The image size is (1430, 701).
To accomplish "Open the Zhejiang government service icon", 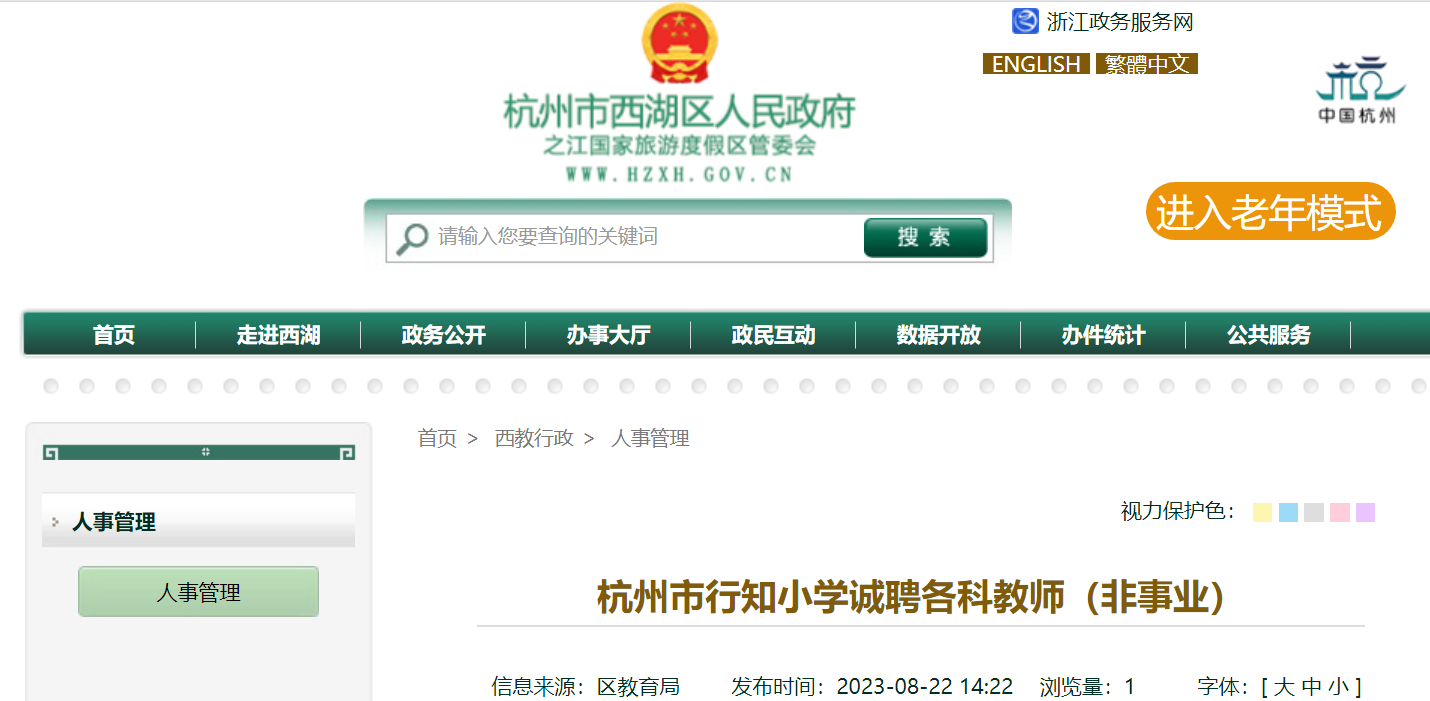I will point(1025,21).
